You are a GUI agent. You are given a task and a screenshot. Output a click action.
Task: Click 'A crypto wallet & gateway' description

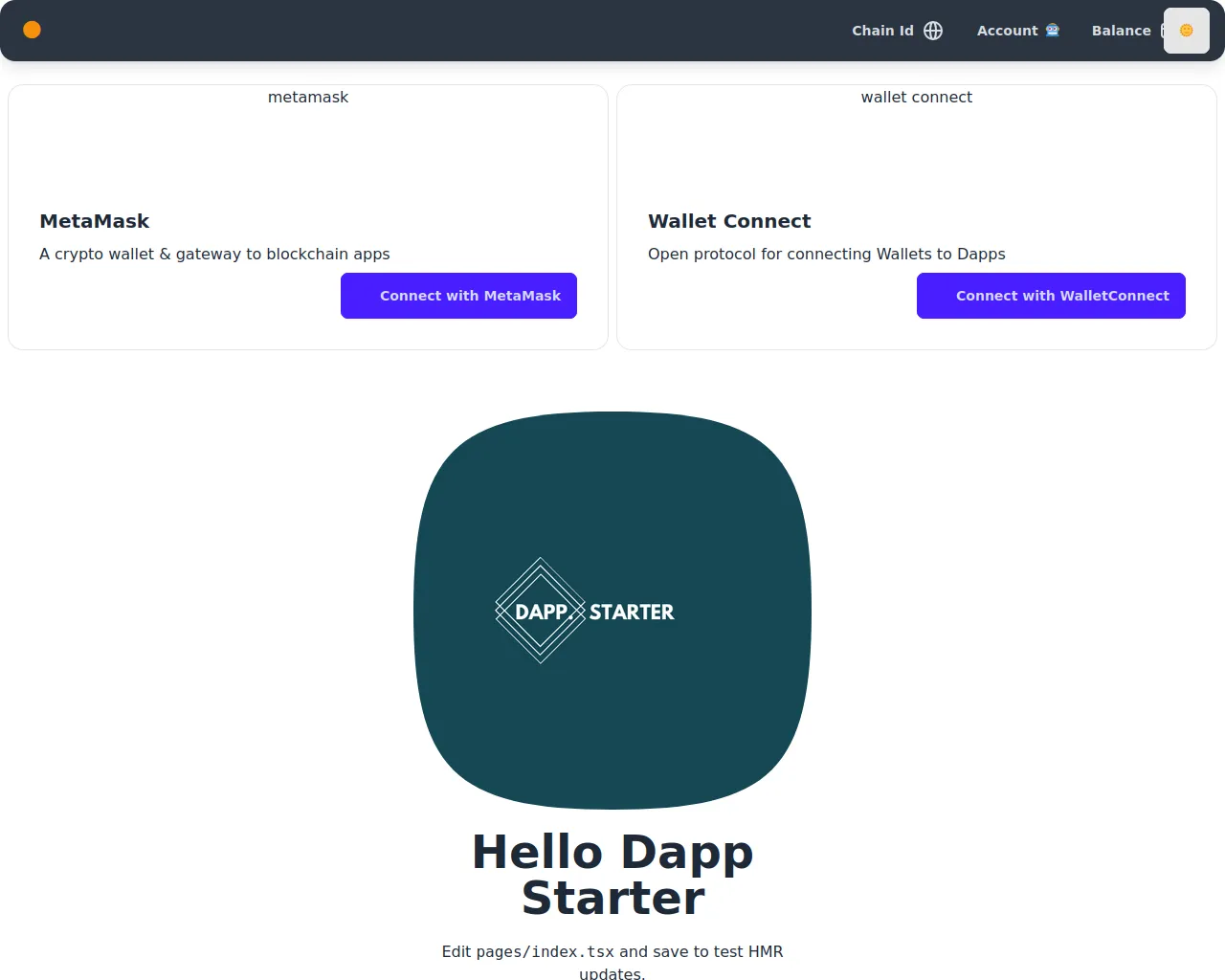point(214,254)
